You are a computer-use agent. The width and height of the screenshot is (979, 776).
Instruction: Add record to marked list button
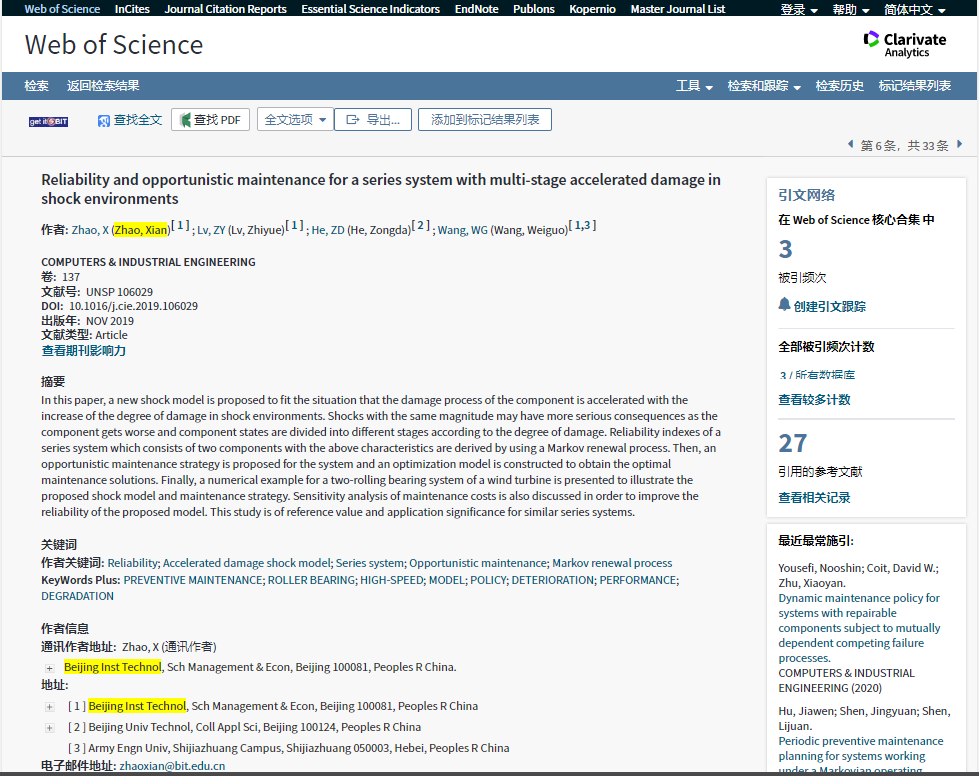tap(485, 120)
